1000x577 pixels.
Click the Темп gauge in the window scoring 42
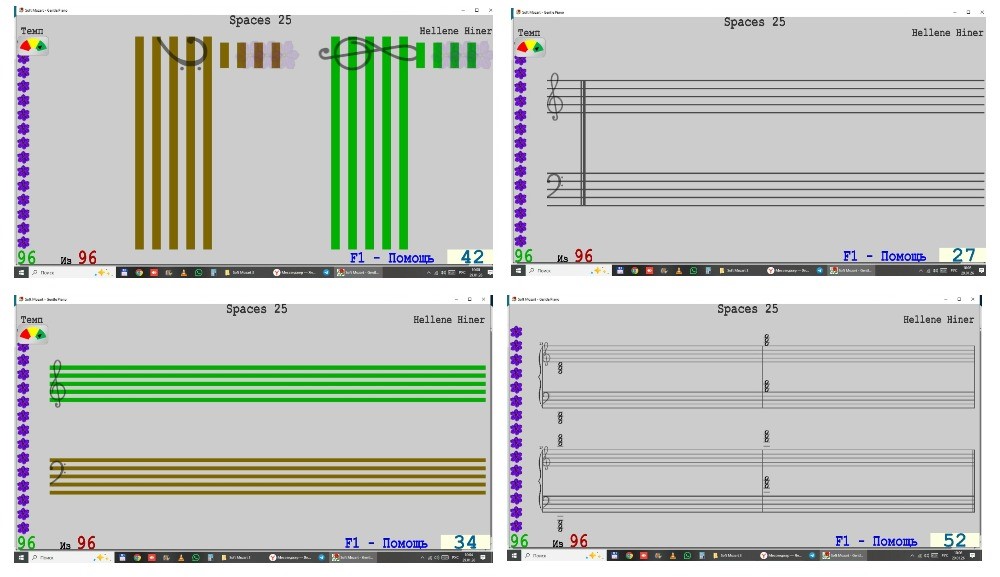tap(32, 46)
